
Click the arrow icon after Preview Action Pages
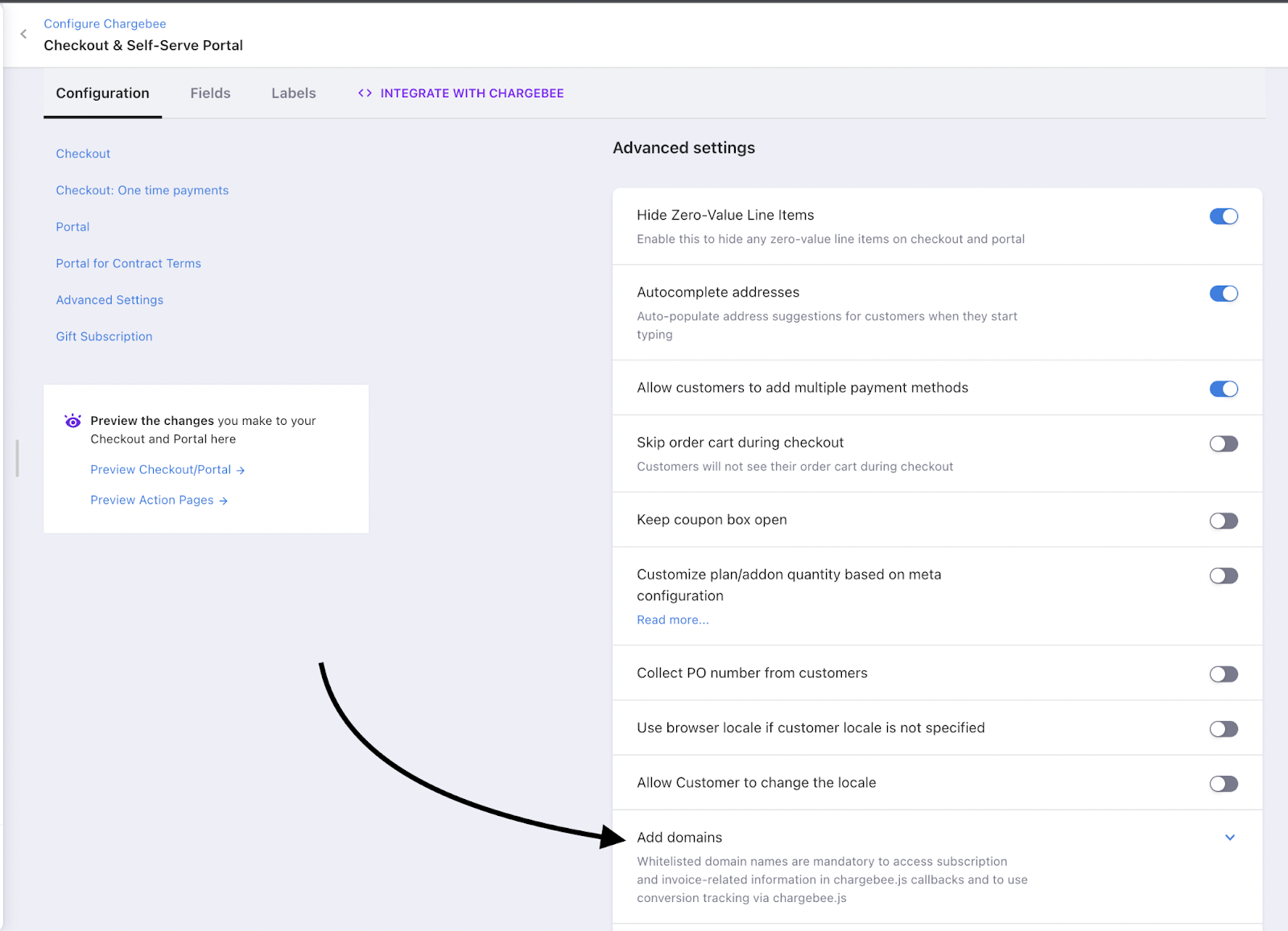coord(224,501)
